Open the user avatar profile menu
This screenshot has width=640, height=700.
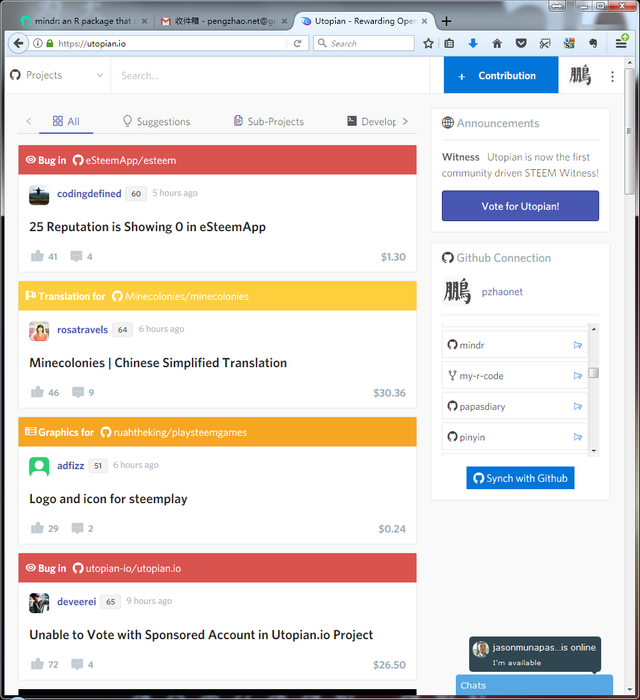tap(580, 75)
